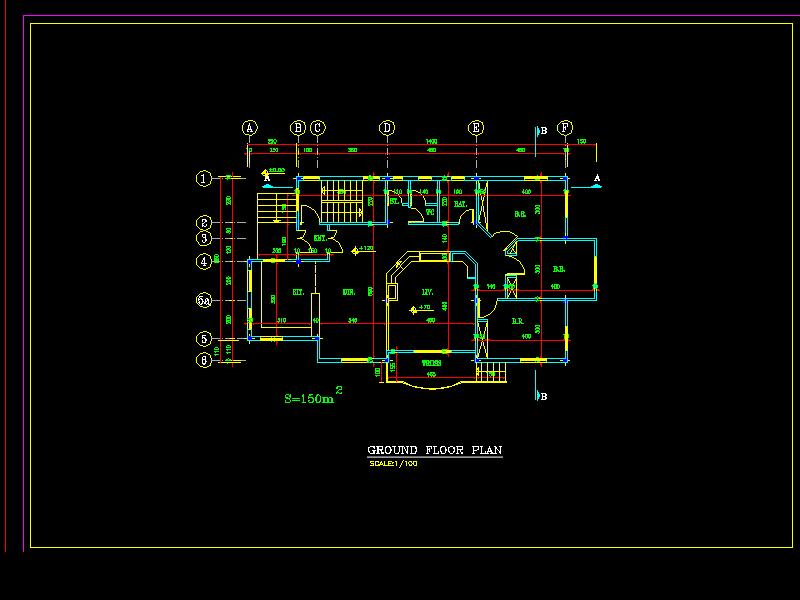Select the row grid bubble 5a

pos(204,300)
